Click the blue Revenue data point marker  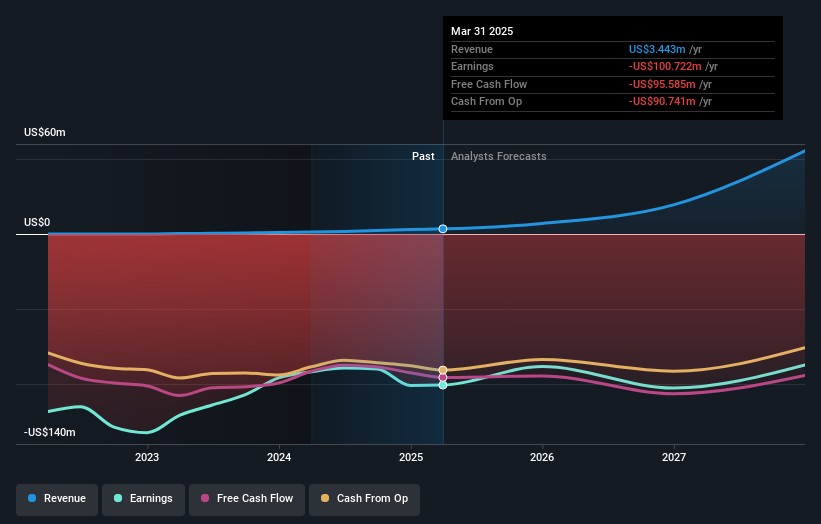[443, 229]
